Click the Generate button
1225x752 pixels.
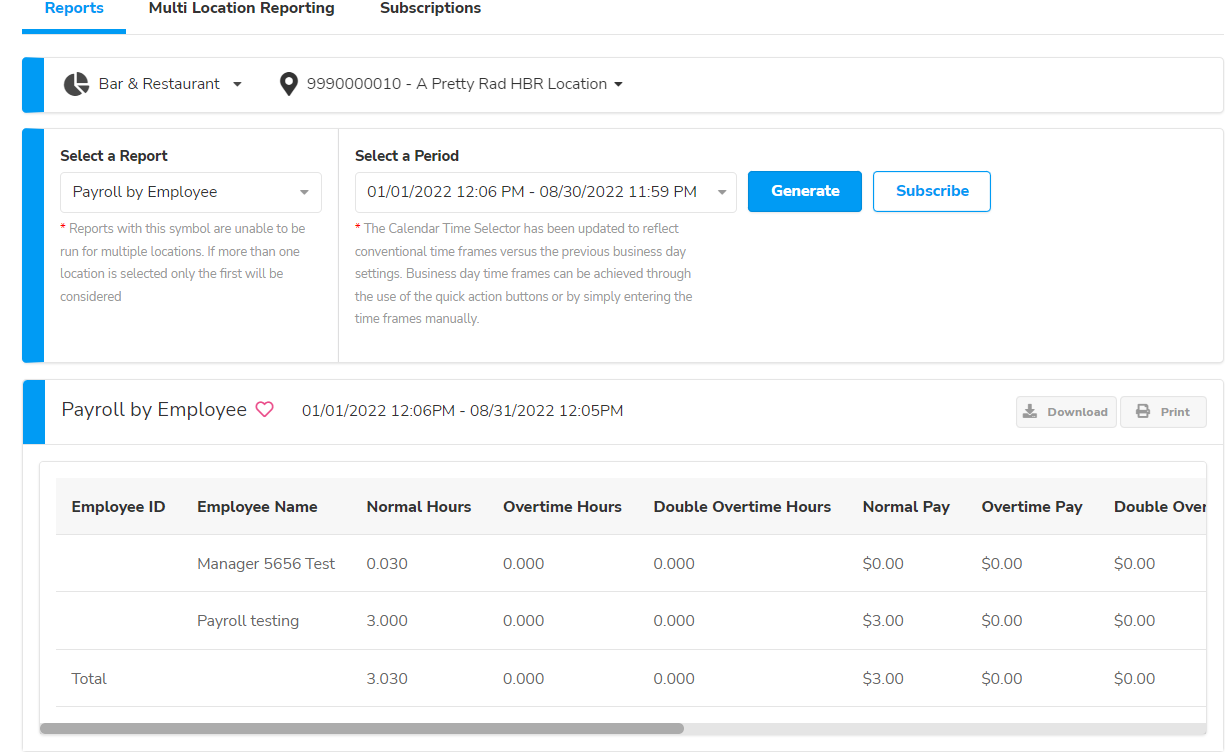tap(804, 191)
